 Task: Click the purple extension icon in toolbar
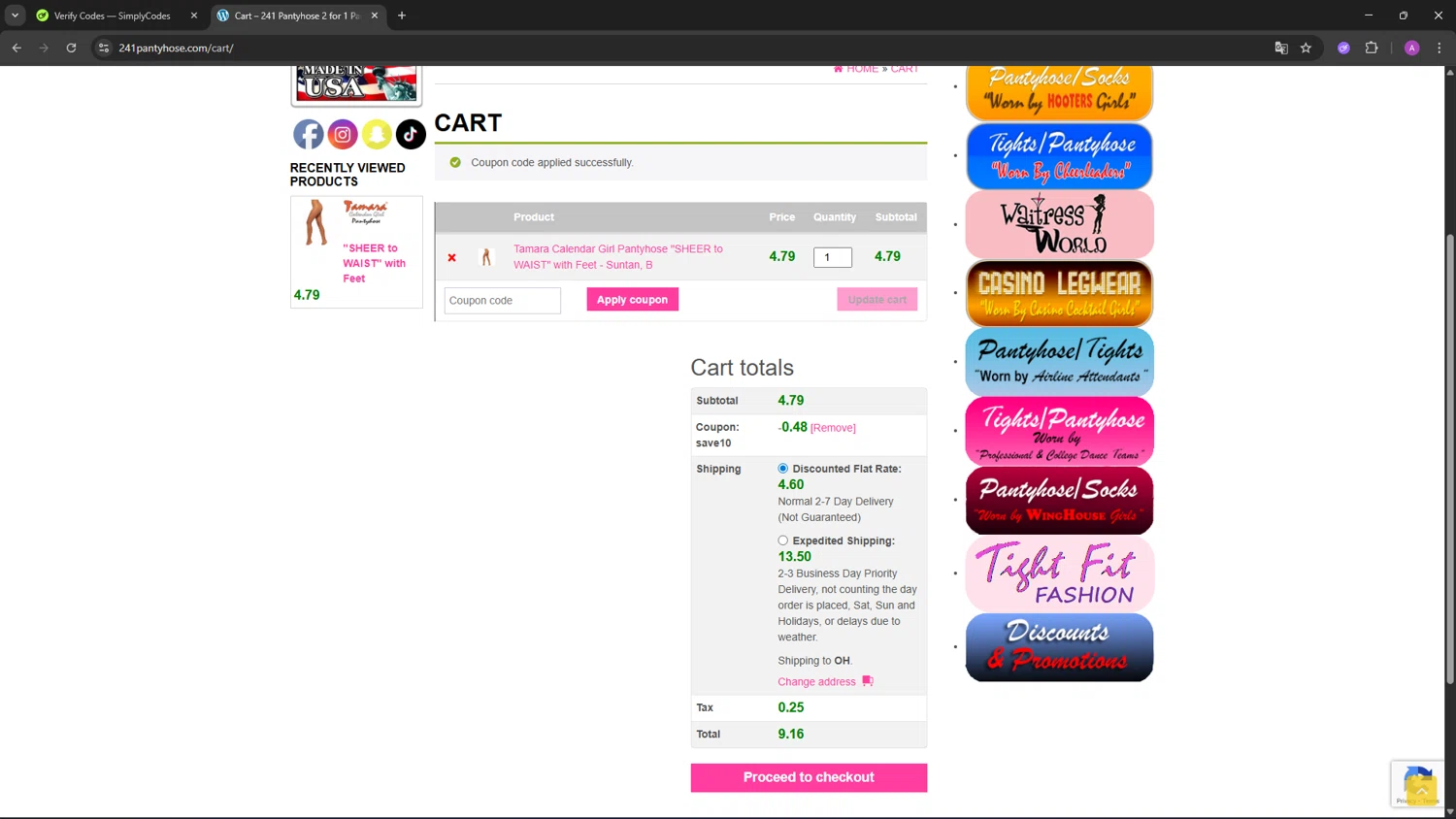pos(1343,48)
